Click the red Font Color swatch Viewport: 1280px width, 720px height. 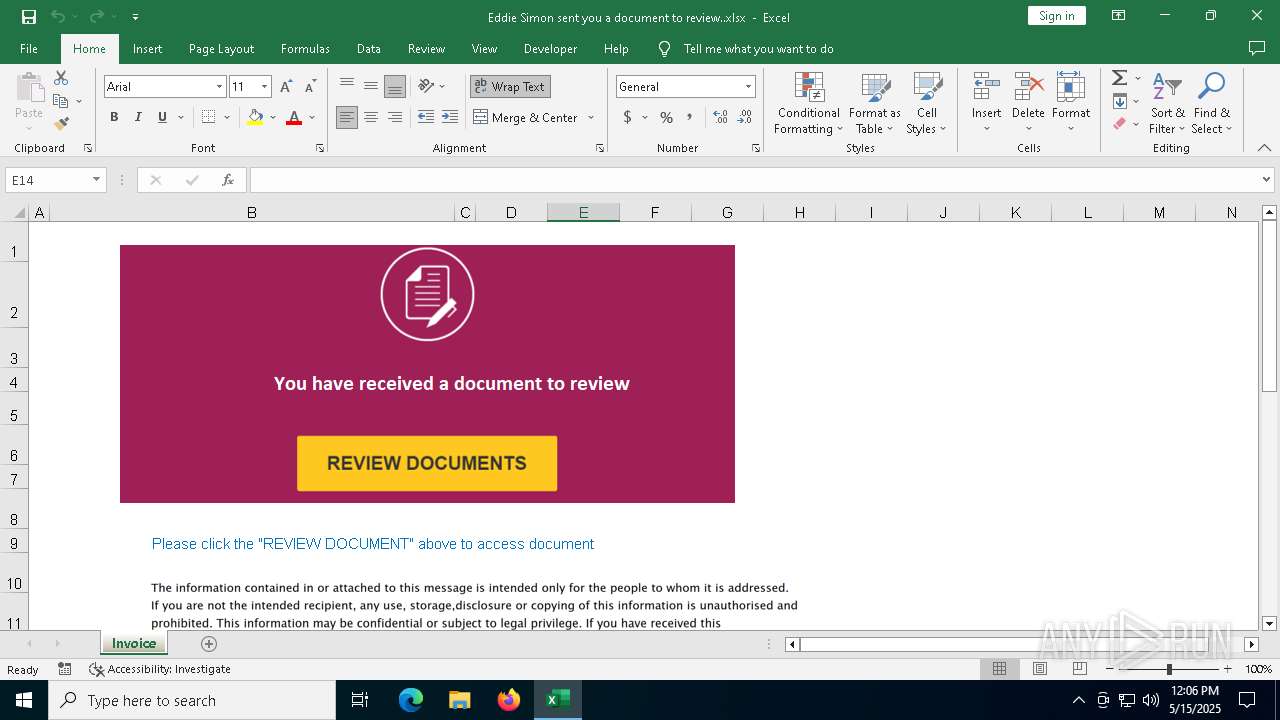pos(294,117)
